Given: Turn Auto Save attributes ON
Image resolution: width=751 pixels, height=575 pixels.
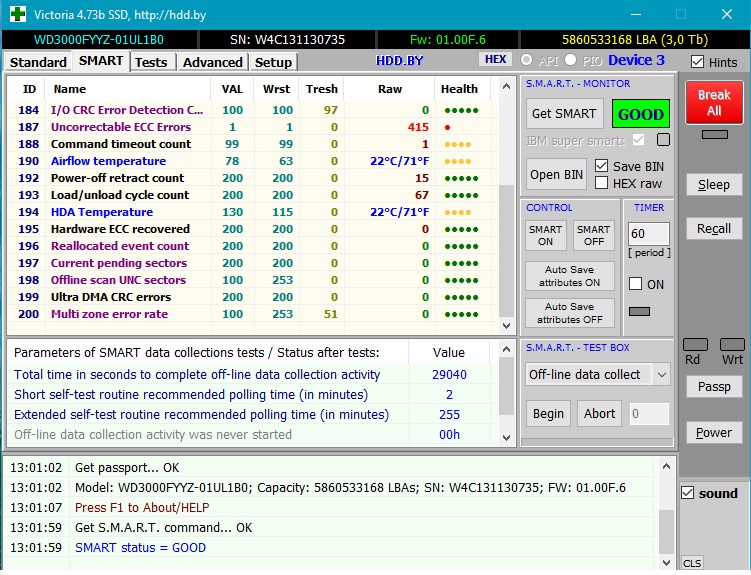Looking at the screenshot, I should (569, 276).
